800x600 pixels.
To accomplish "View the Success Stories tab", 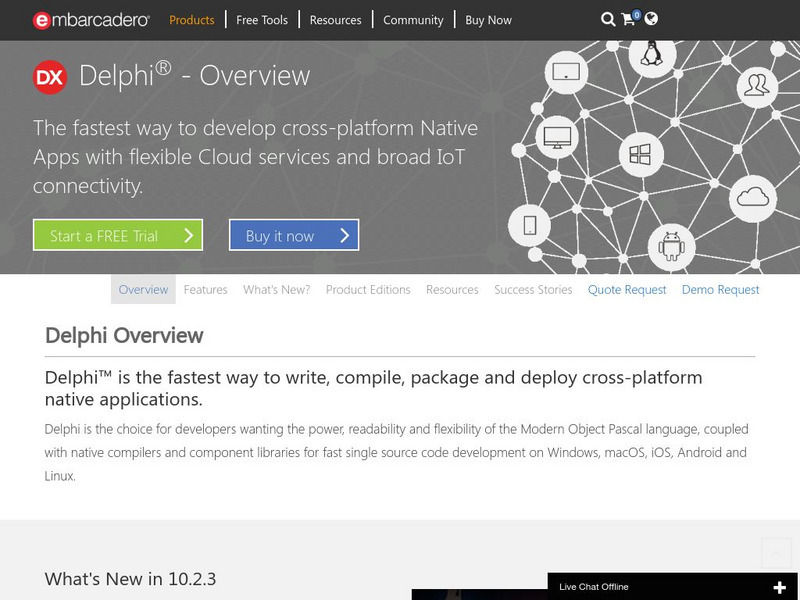I will point(533,289).
